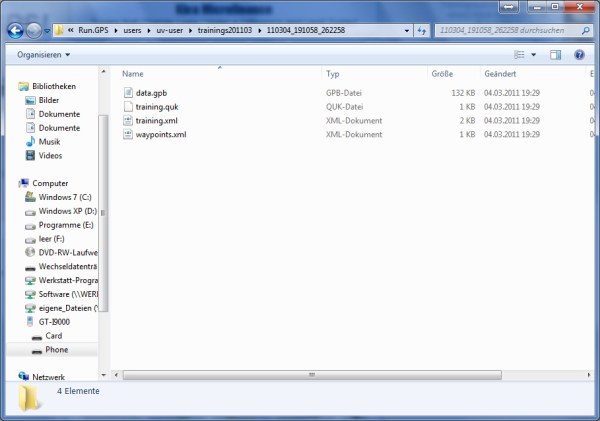This screenshot has width=600, height=421.
Task: Click the Forward navigation arrow button
Action: (38, 30)
